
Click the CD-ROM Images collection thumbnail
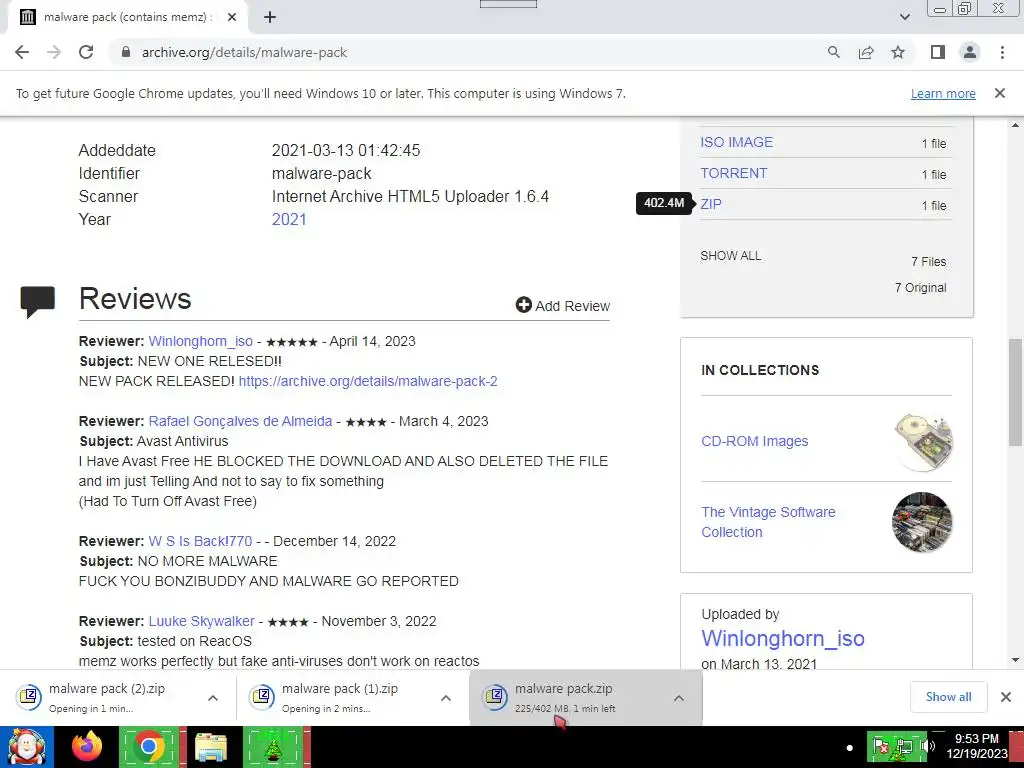(922, 441)
